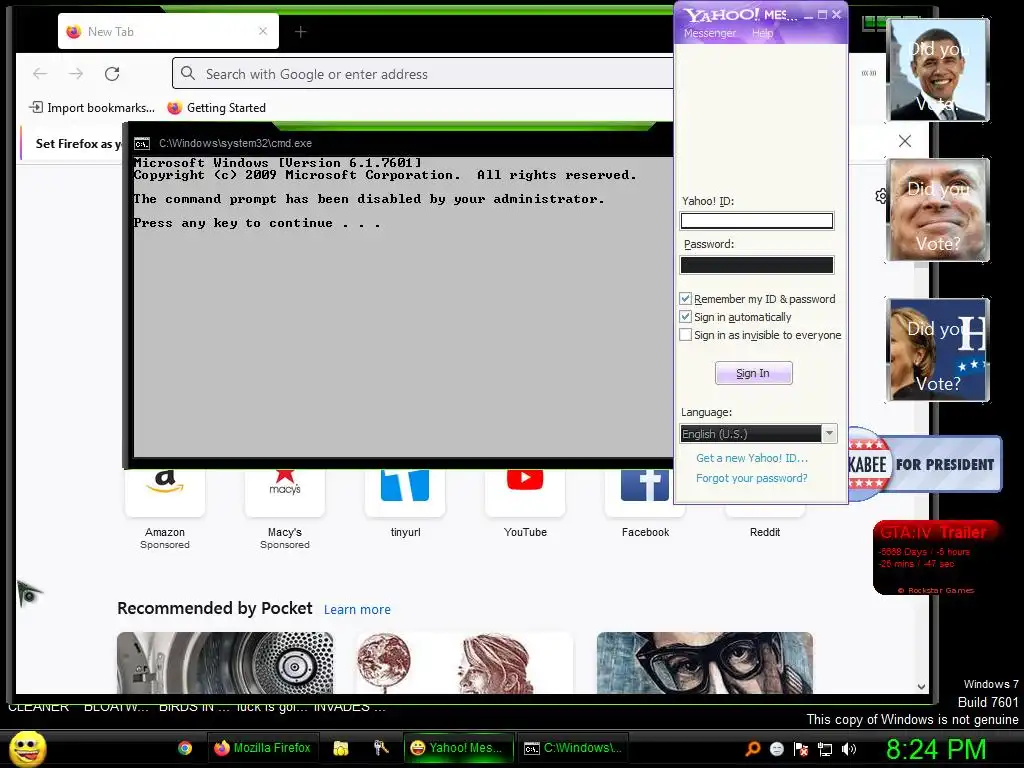The image size is (1024, 768).
Task: Click Forgot your password? link
Action: click(x=752, y=478)
